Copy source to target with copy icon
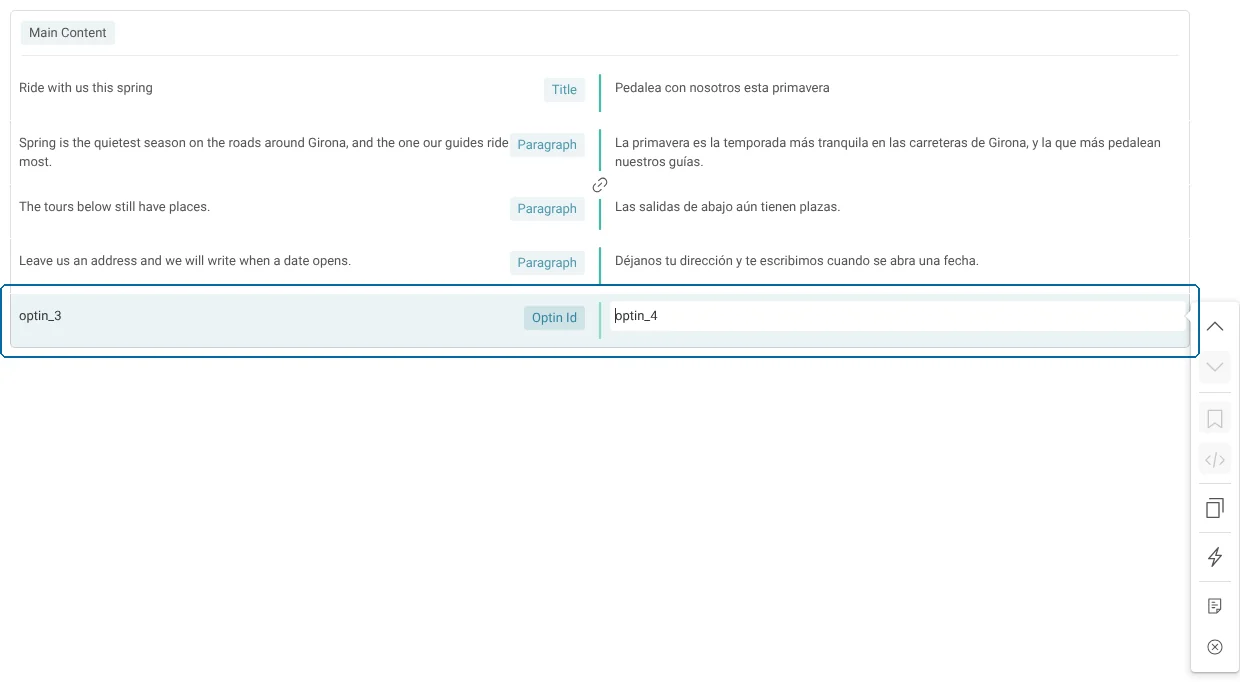The image size is (1240, 682). [x=1215, y=508]
